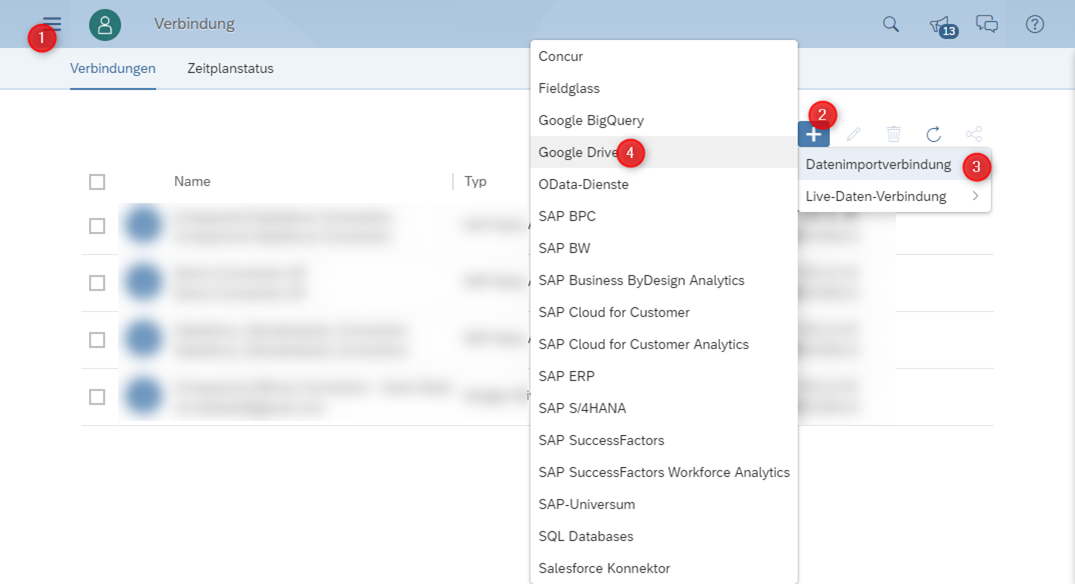This screenshot has width=1075, height=584.
Task: Check the fourth connection row checkbox
Action: pyautogui.click(x=97, y=397)
